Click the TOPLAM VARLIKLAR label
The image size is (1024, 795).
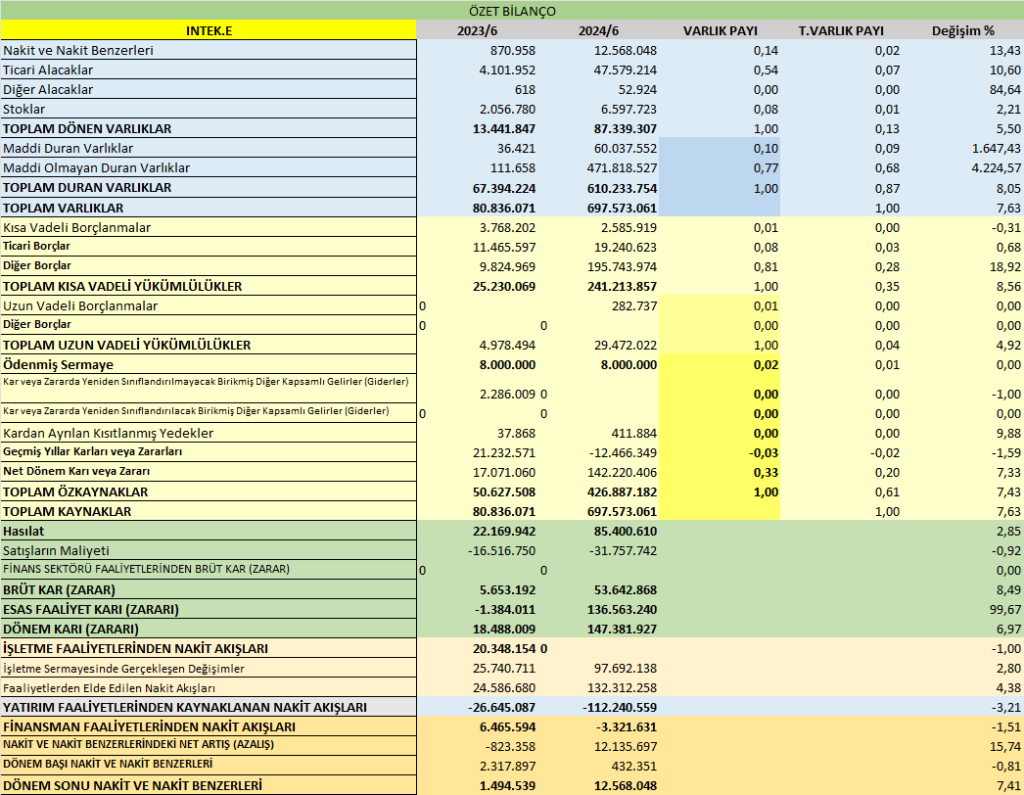coord(63,208)
